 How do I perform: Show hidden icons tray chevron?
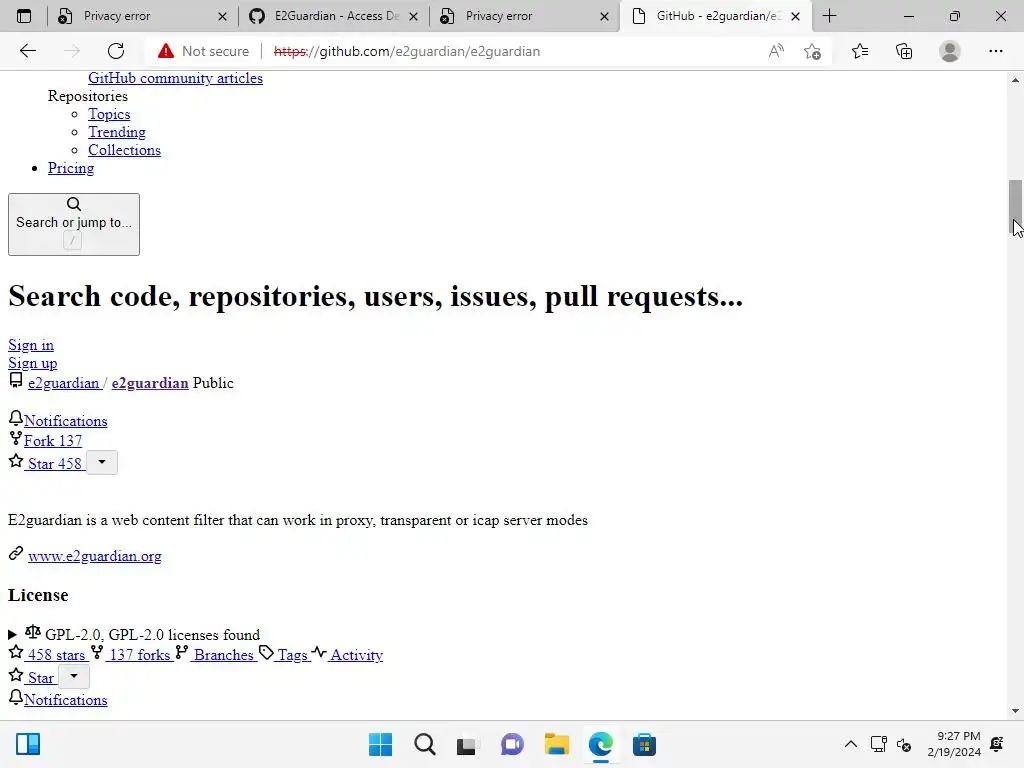(850, 744)
